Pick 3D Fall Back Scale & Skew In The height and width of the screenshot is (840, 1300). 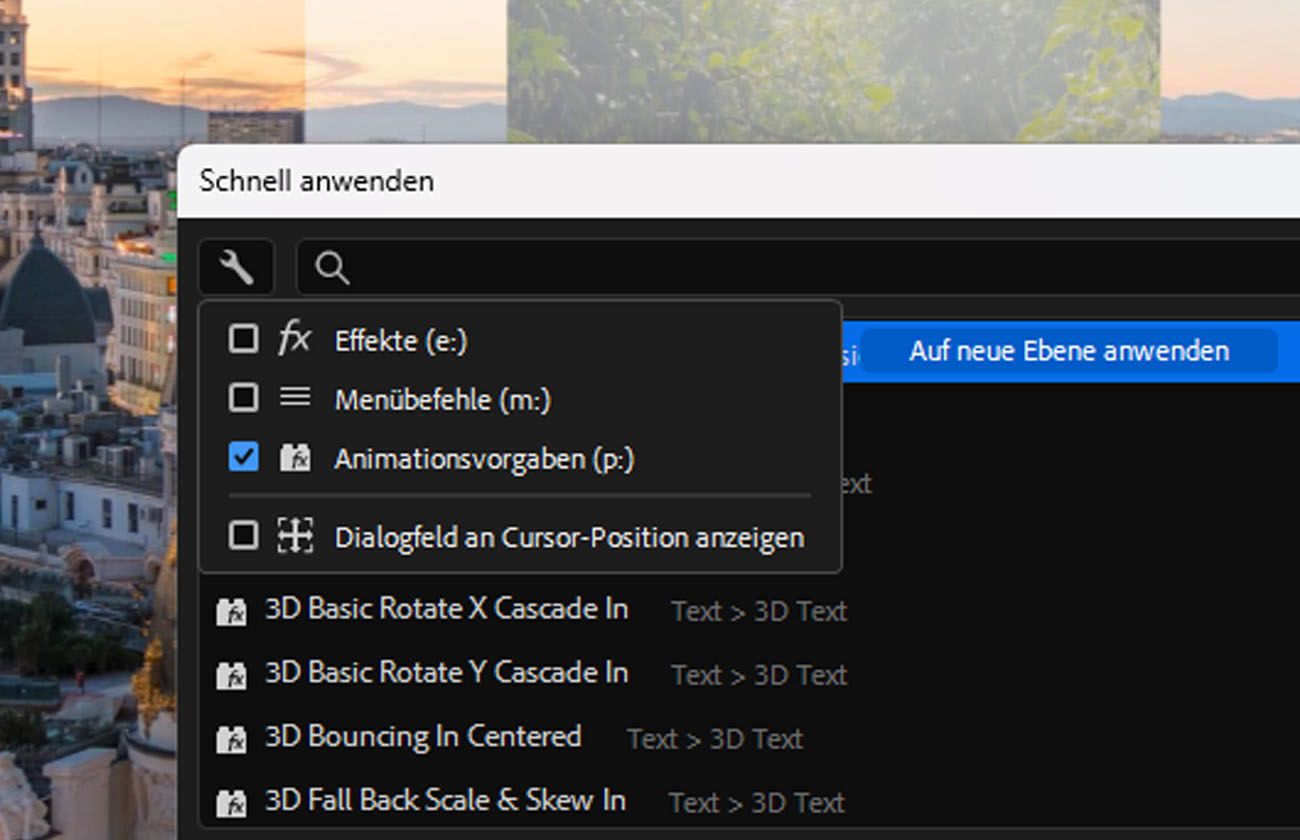[445, 801]
